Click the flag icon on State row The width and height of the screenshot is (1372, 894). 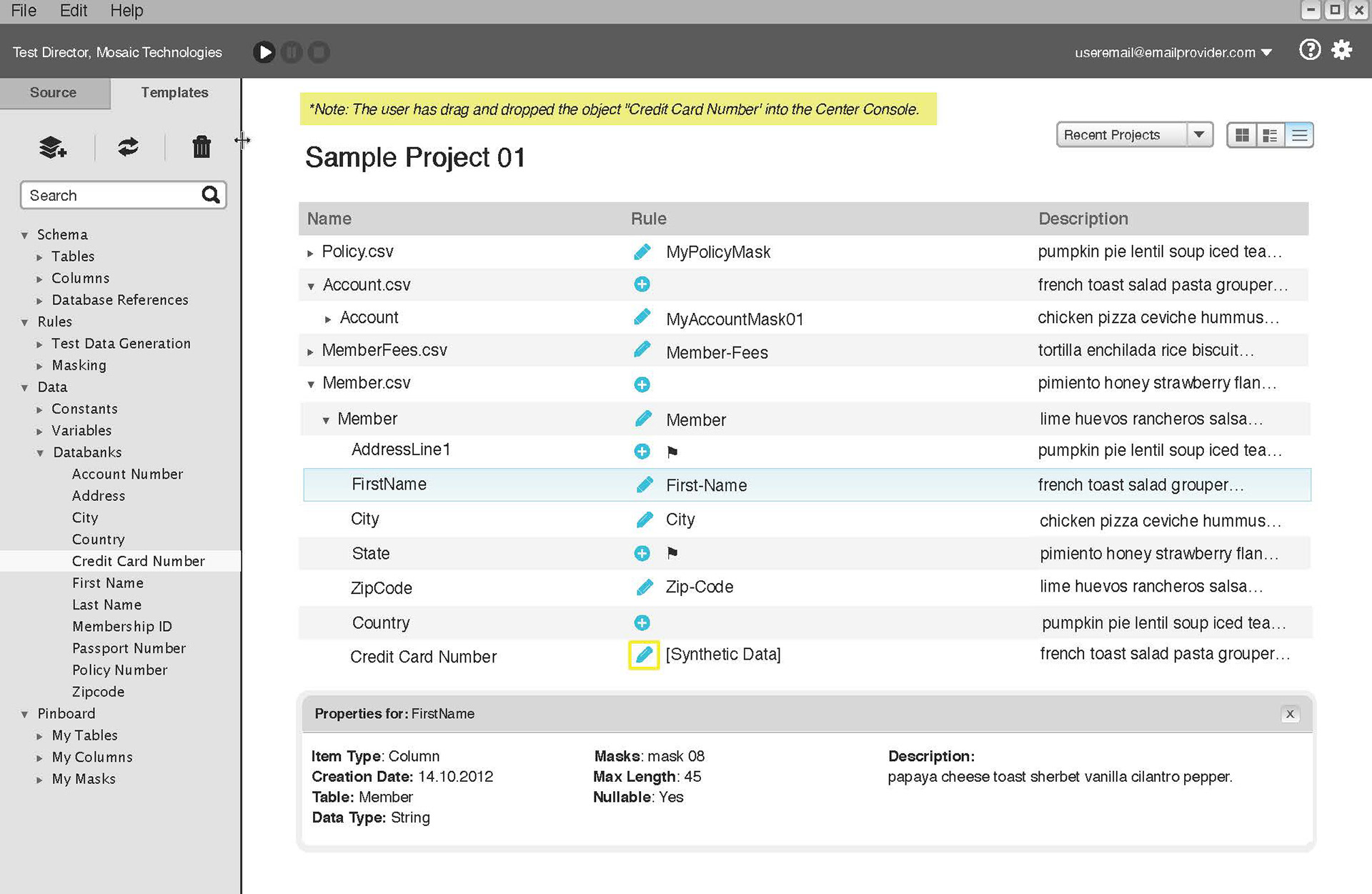coord(672,552)
